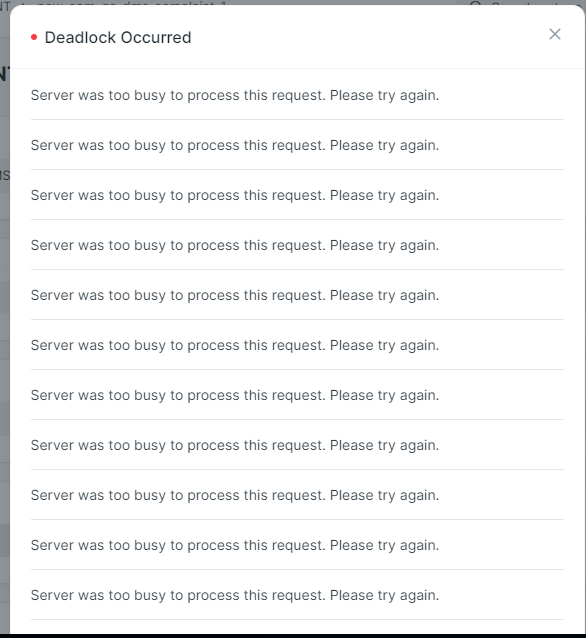Viewport: 586px width, 638px height.
Task: Select the fifth server busy message
Action: (235, 295)
